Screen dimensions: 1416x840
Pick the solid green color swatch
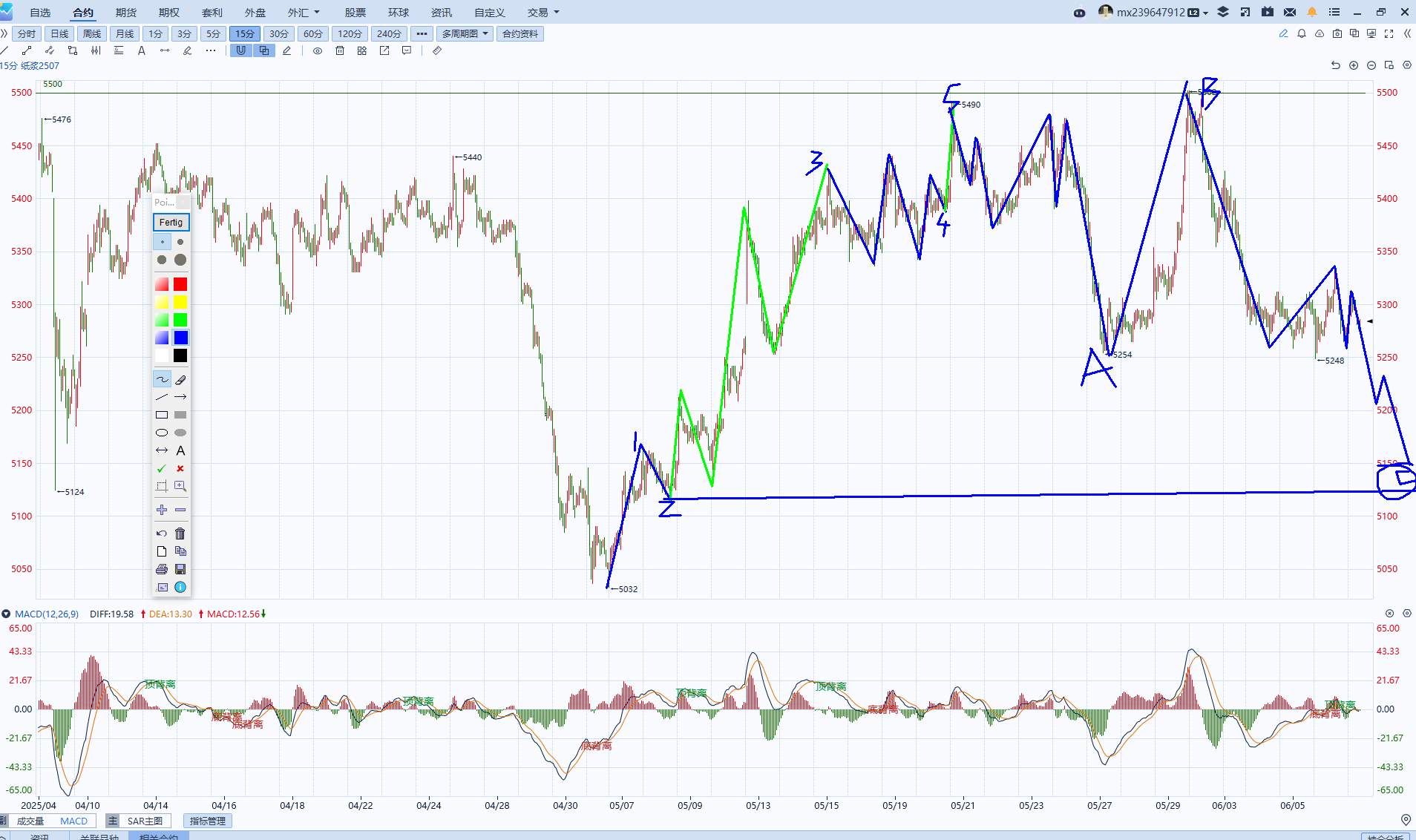pyautogui.click(x=180, y=320)
